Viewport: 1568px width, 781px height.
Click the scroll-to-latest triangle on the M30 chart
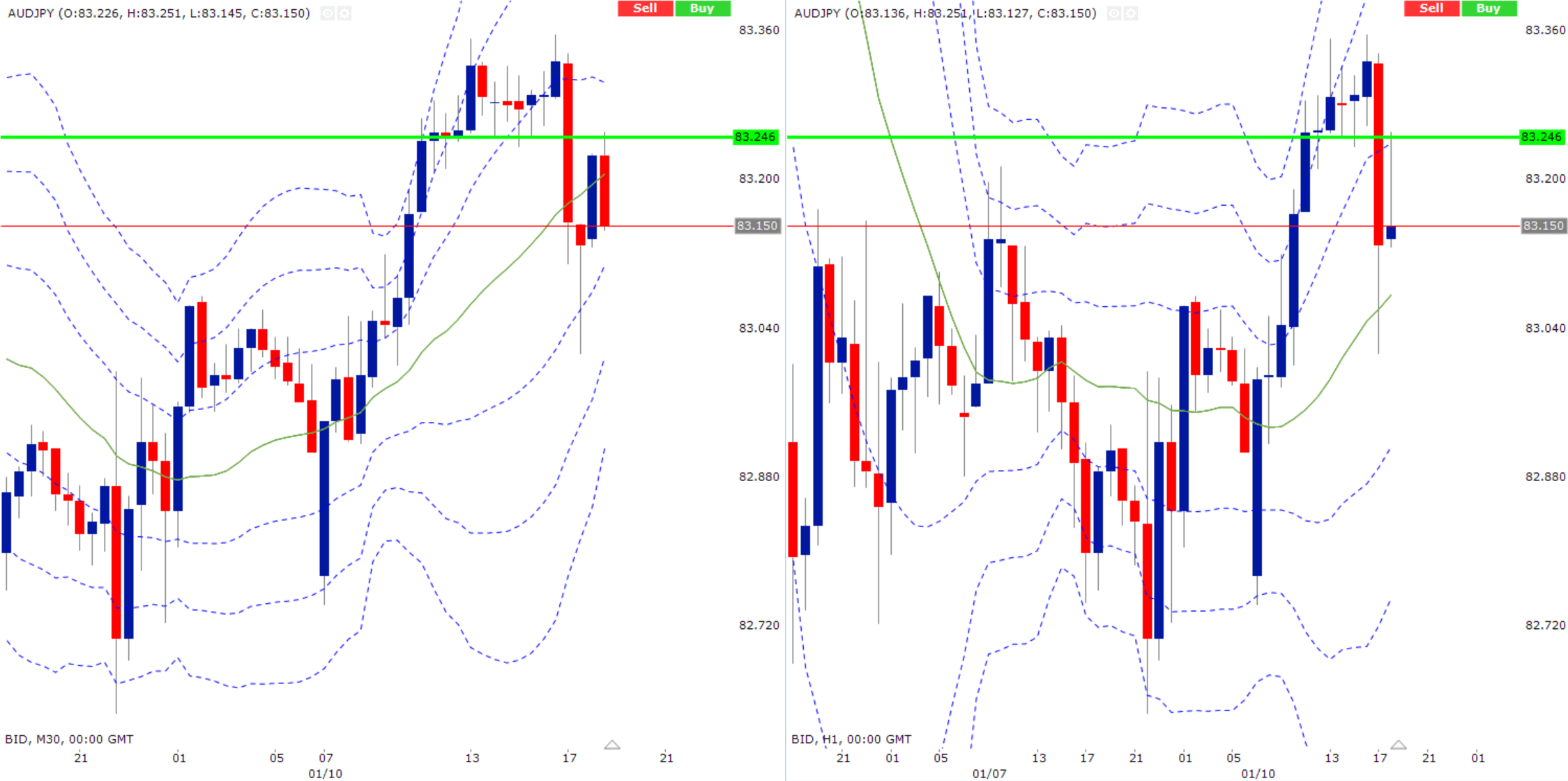pyautogui.click(x=612, y=745)
